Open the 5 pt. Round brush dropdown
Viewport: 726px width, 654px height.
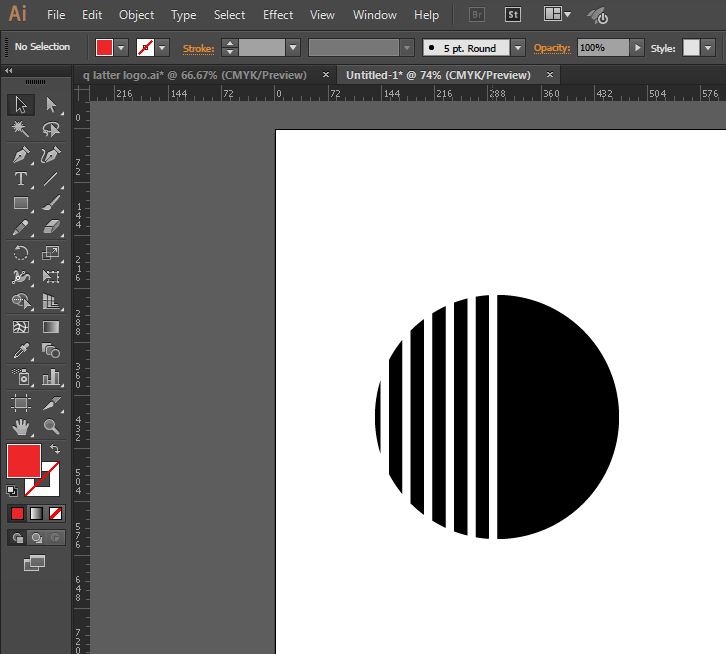[517, 47]
